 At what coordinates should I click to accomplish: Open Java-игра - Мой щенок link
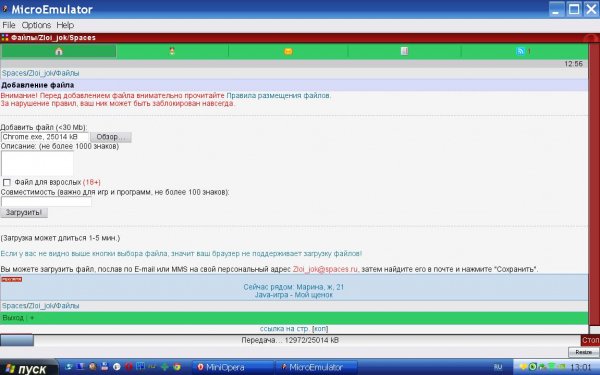[293, 295]
